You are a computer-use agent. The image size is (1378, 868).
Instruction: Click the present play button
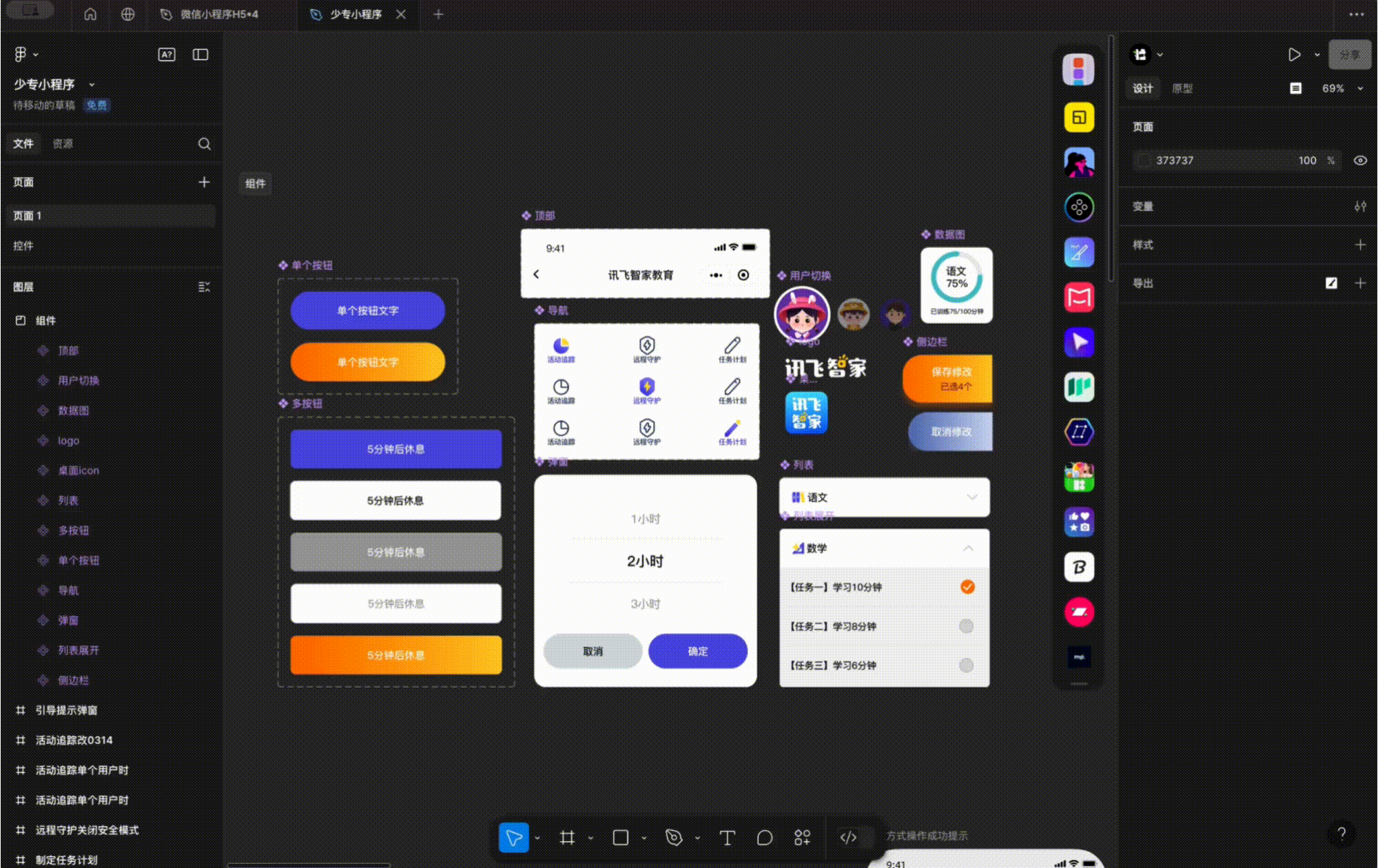click(x=1294, y=54)
